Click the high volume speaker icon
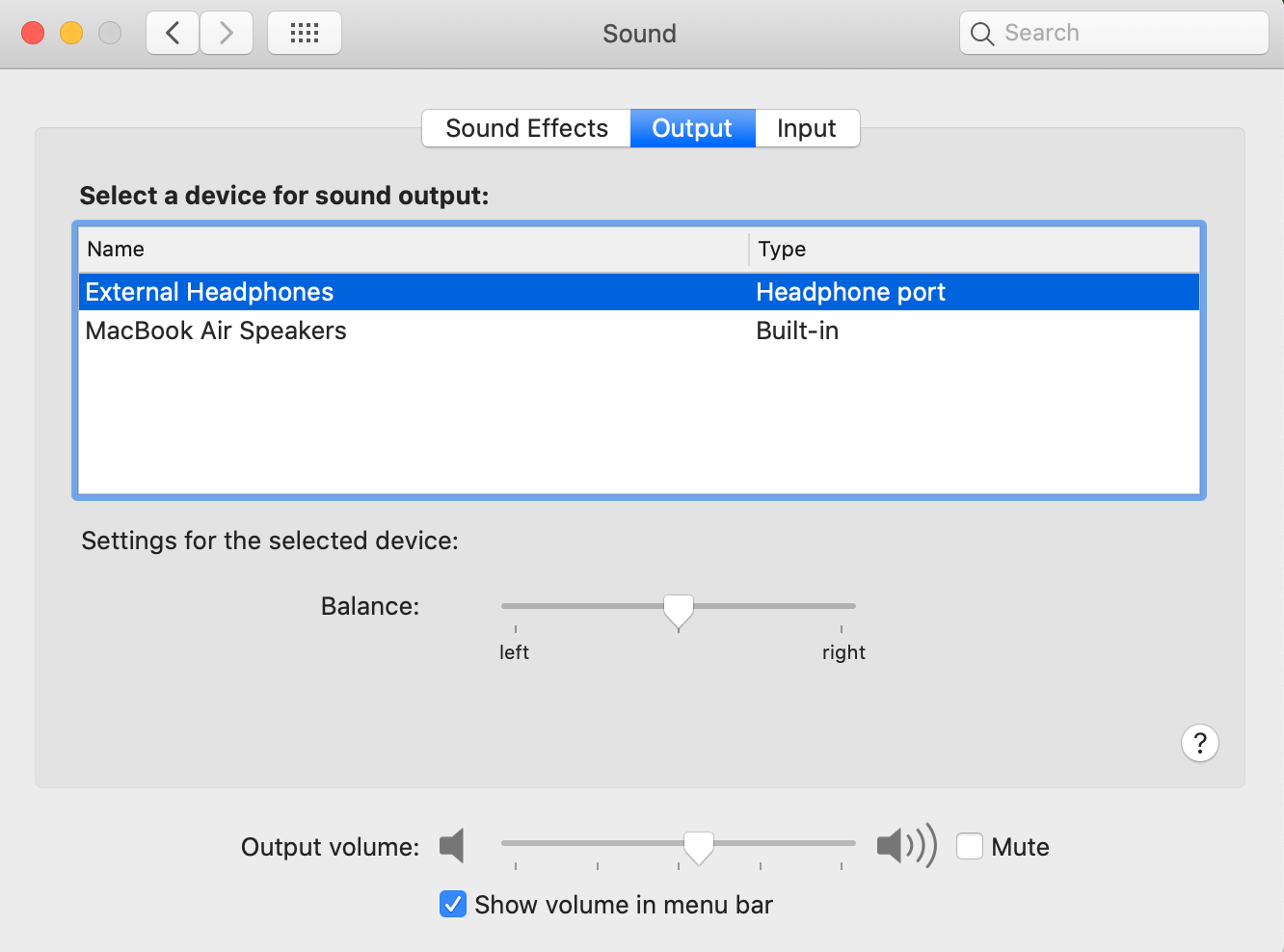This screenshot has height=952, width=1284. click(x=904, y=845)
